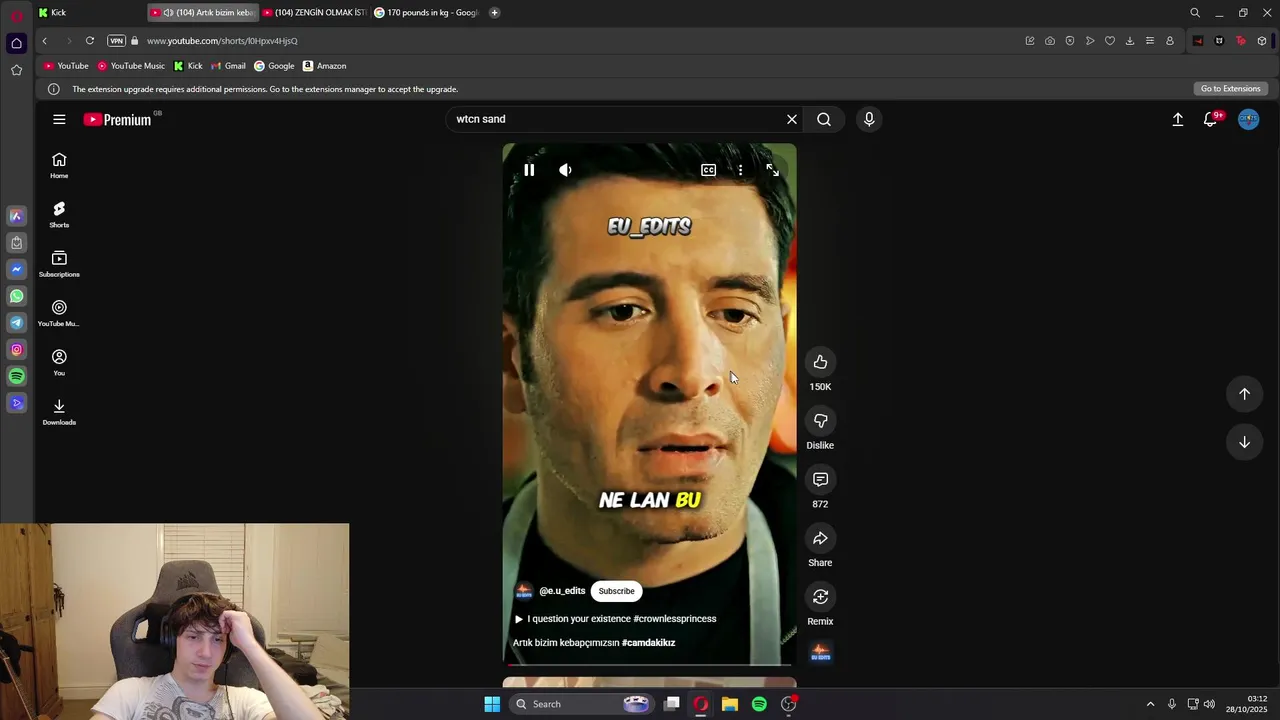Open the heart bookmarks icon in toolbar
The image size is (1280, 720).
coord(1109,41)
